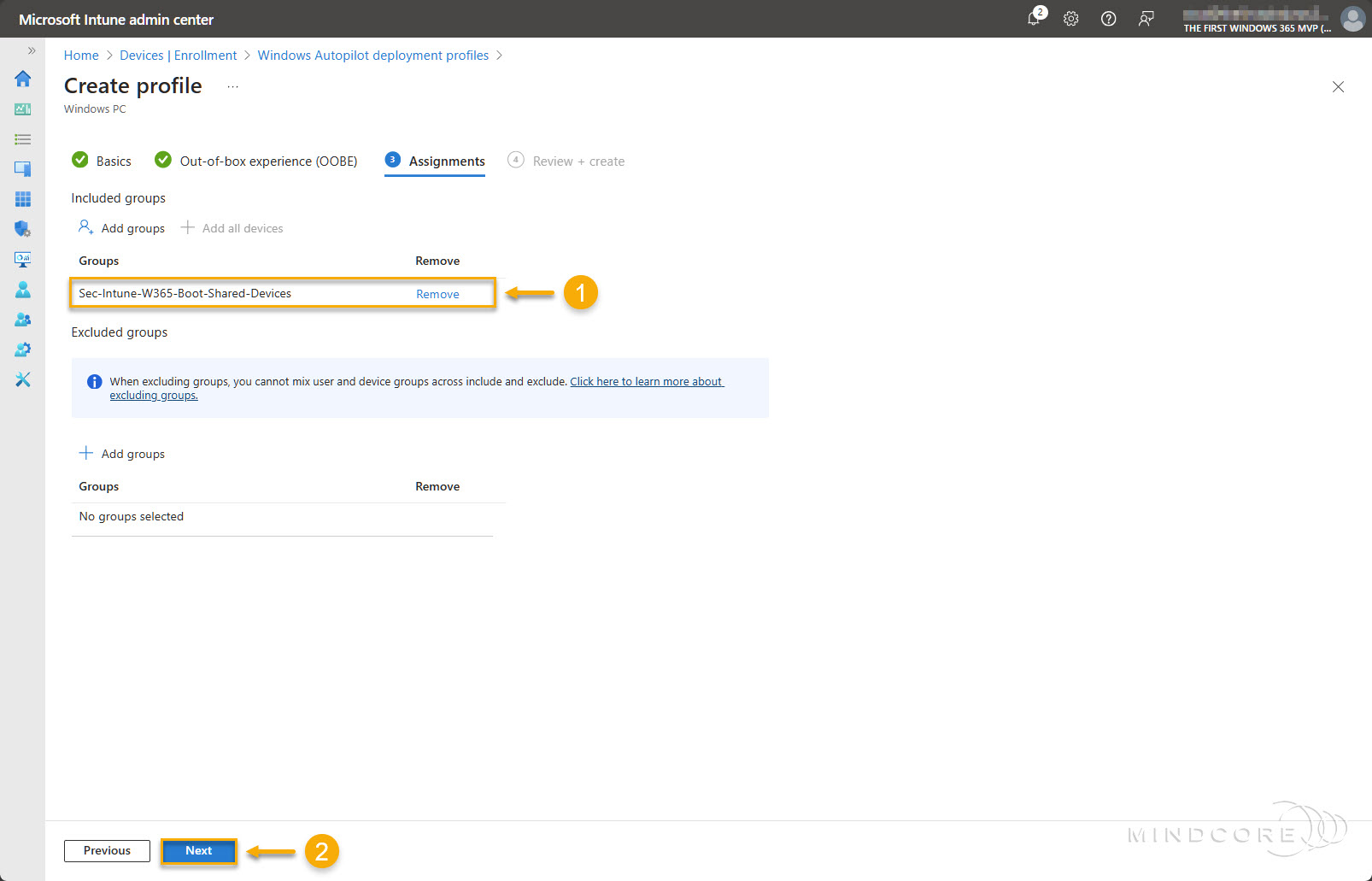This screenshot has width=1372, height=881.
Task: Open the Help question mark icon
Action: [1109, 19]
